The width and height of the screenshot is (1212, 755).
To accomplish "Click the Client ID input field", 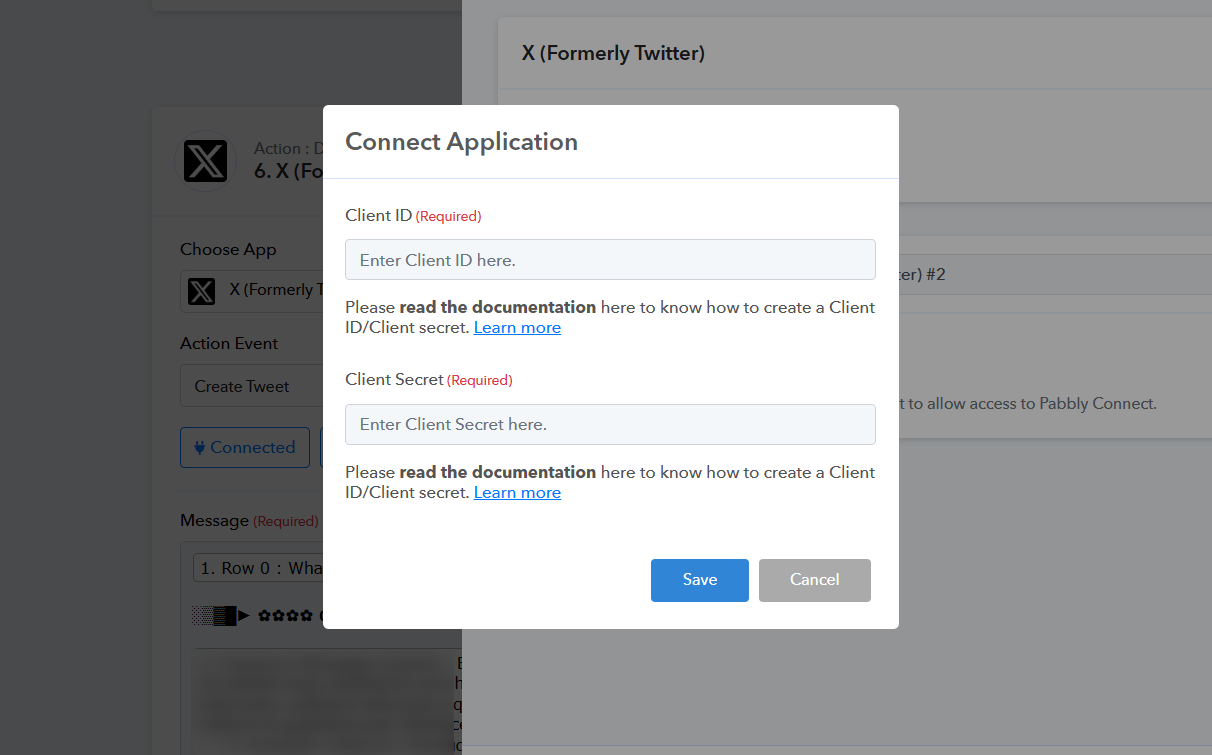I will click(x=610, y=259).
